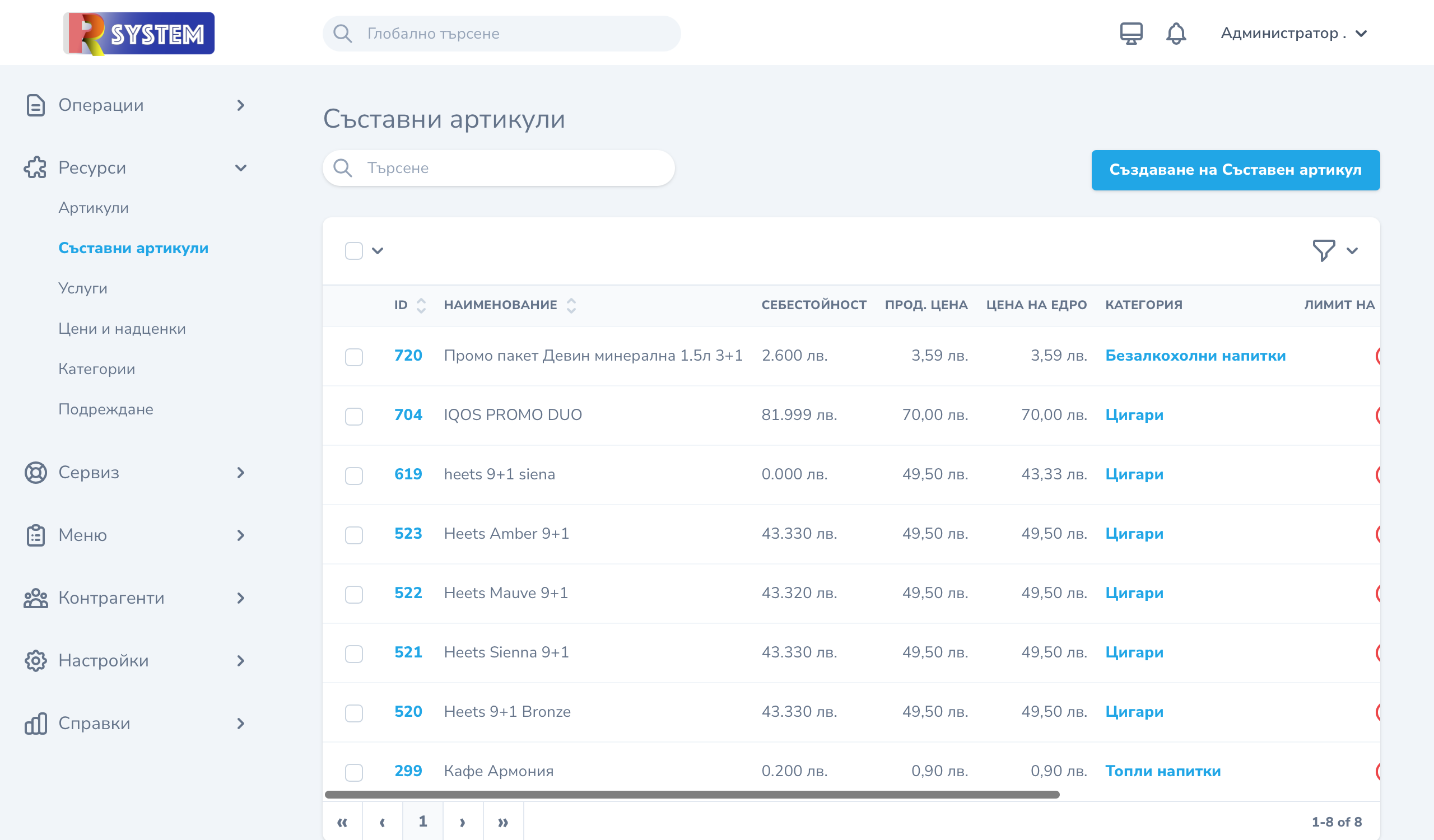Click the Себестойност column header
This screenshot has width=1434, height=840.
814,305
